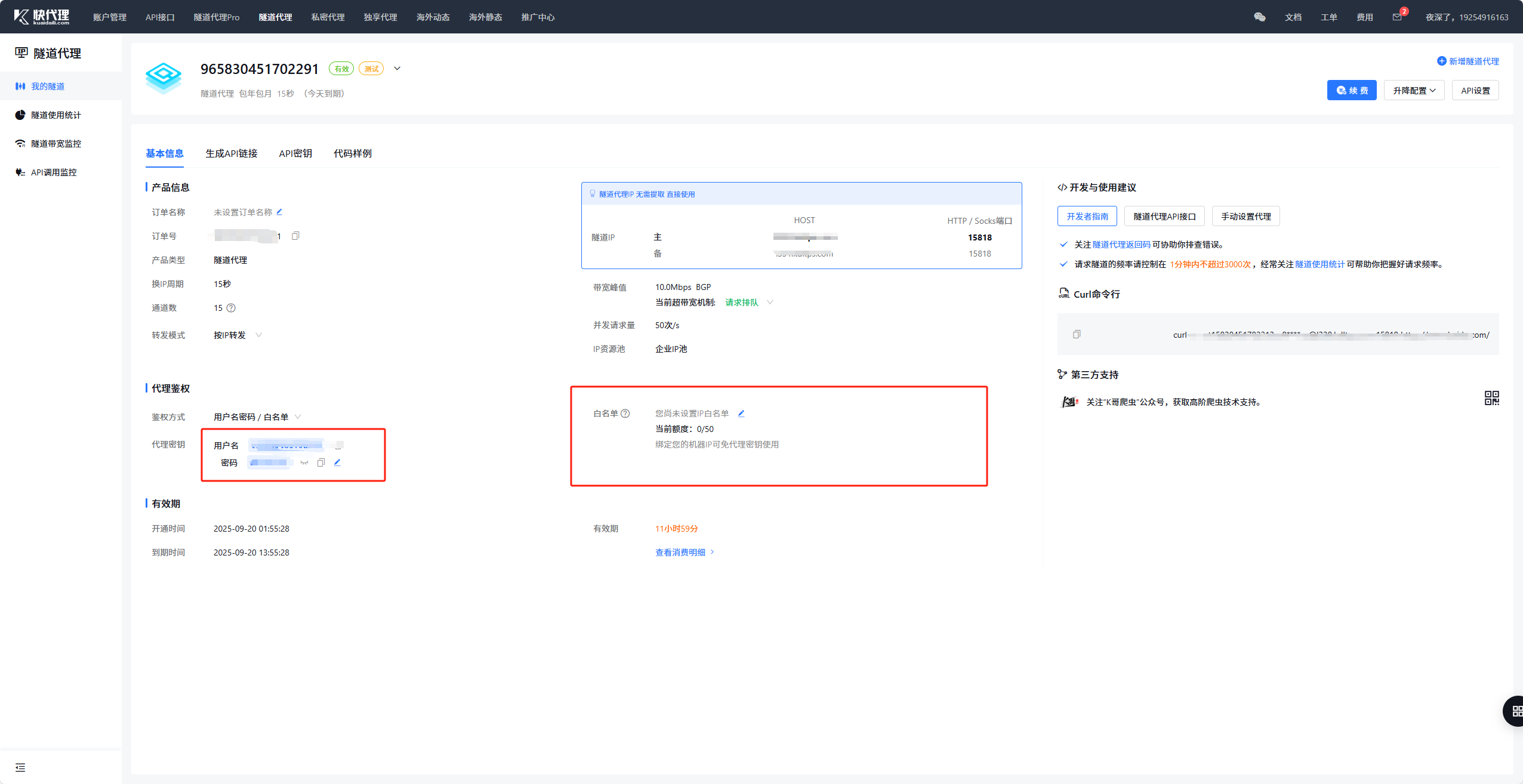Copy the proxy password
Image resolution: width=1523 pixels, height=784 pixels.
(x=321, y=462)
